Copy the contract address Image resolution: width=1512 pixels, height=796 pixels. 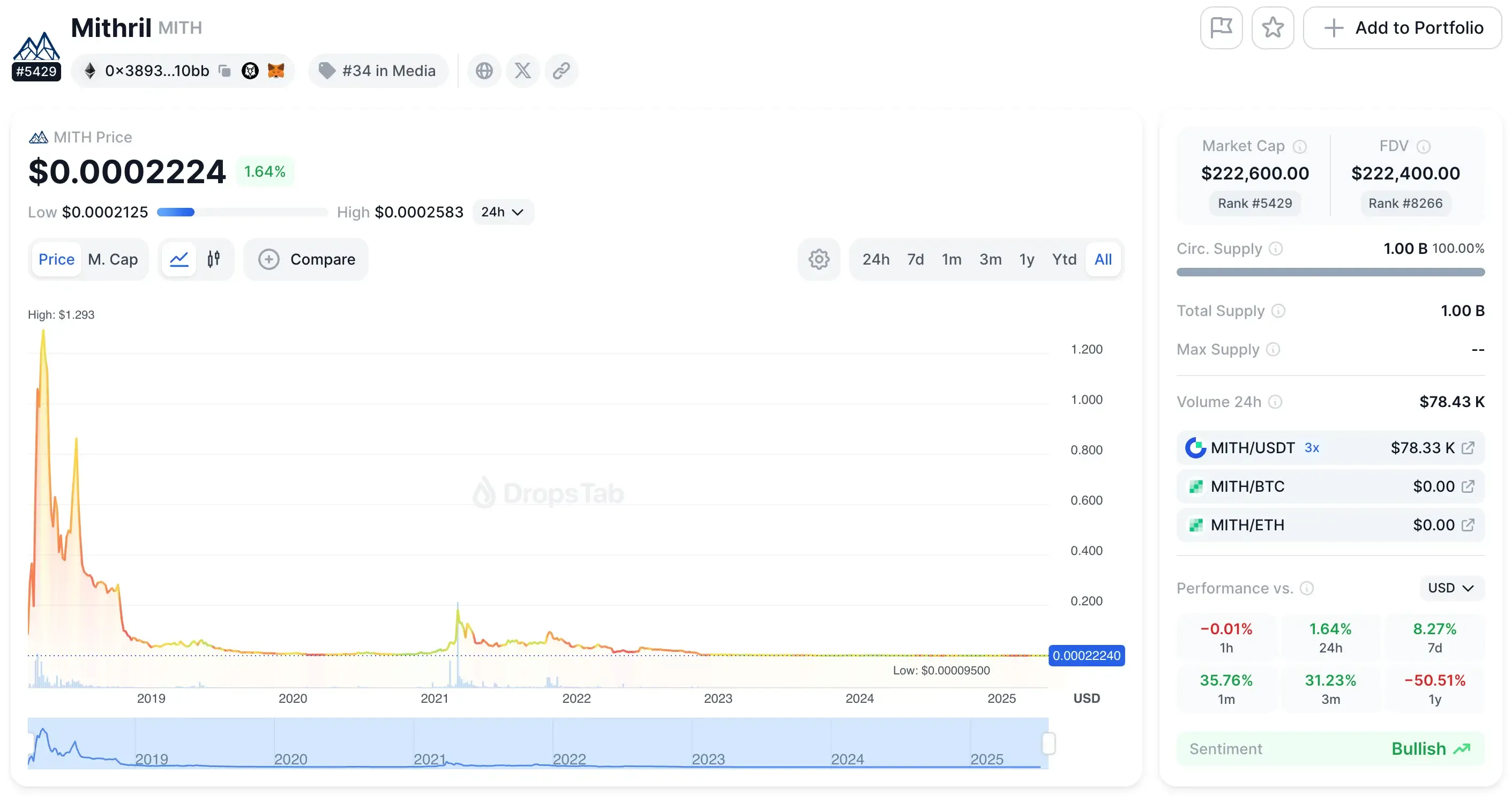[x=224, y=71]
